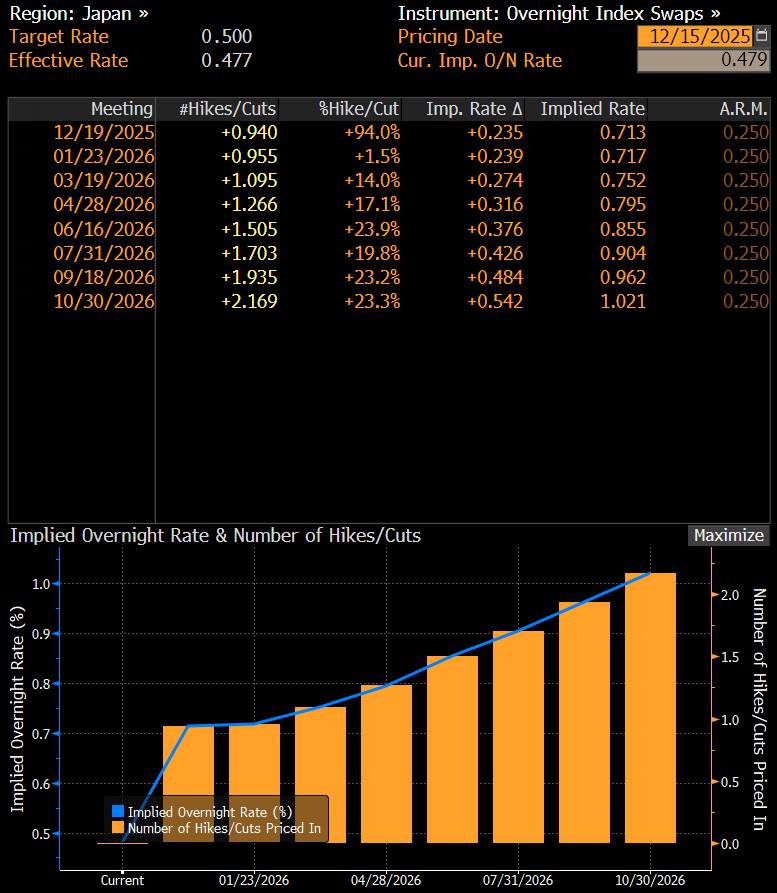
Task: Open the Instrument: Overnight Index Swaps selector
Action: [558, 13]
